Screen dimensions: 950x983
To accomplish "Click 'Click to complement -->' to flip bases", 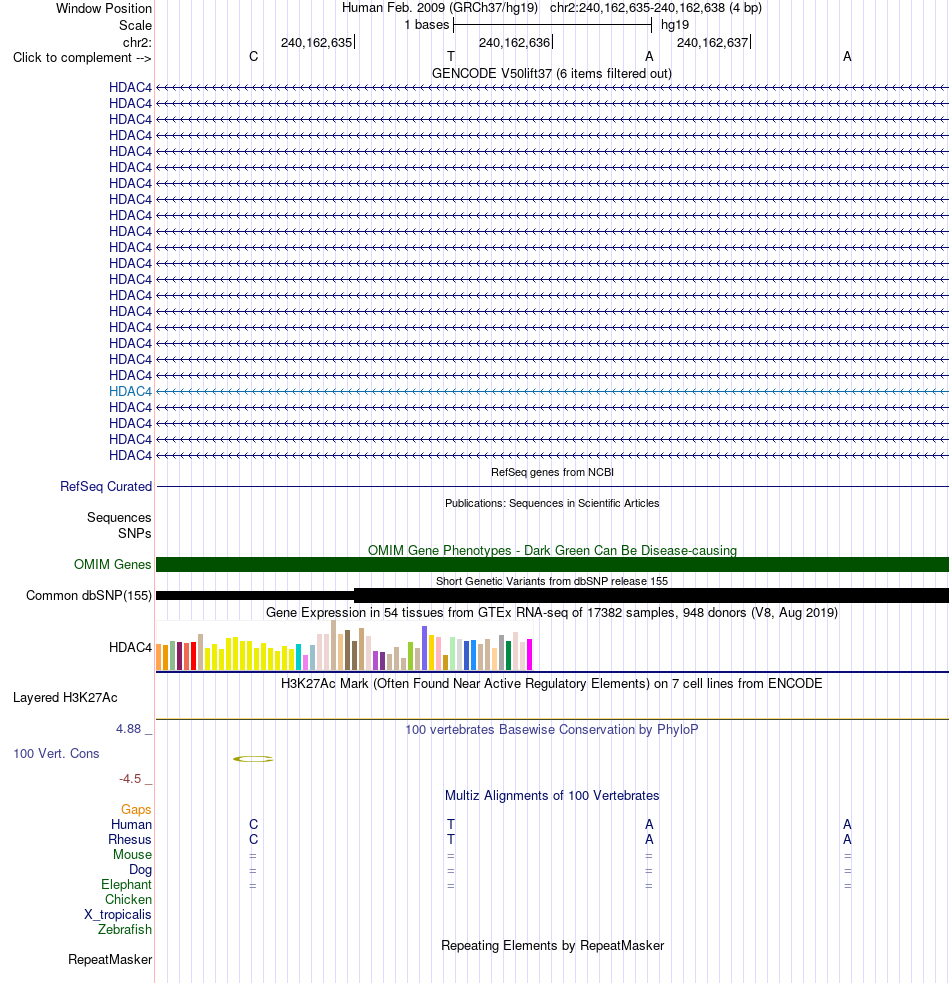I will pos(82,58).
